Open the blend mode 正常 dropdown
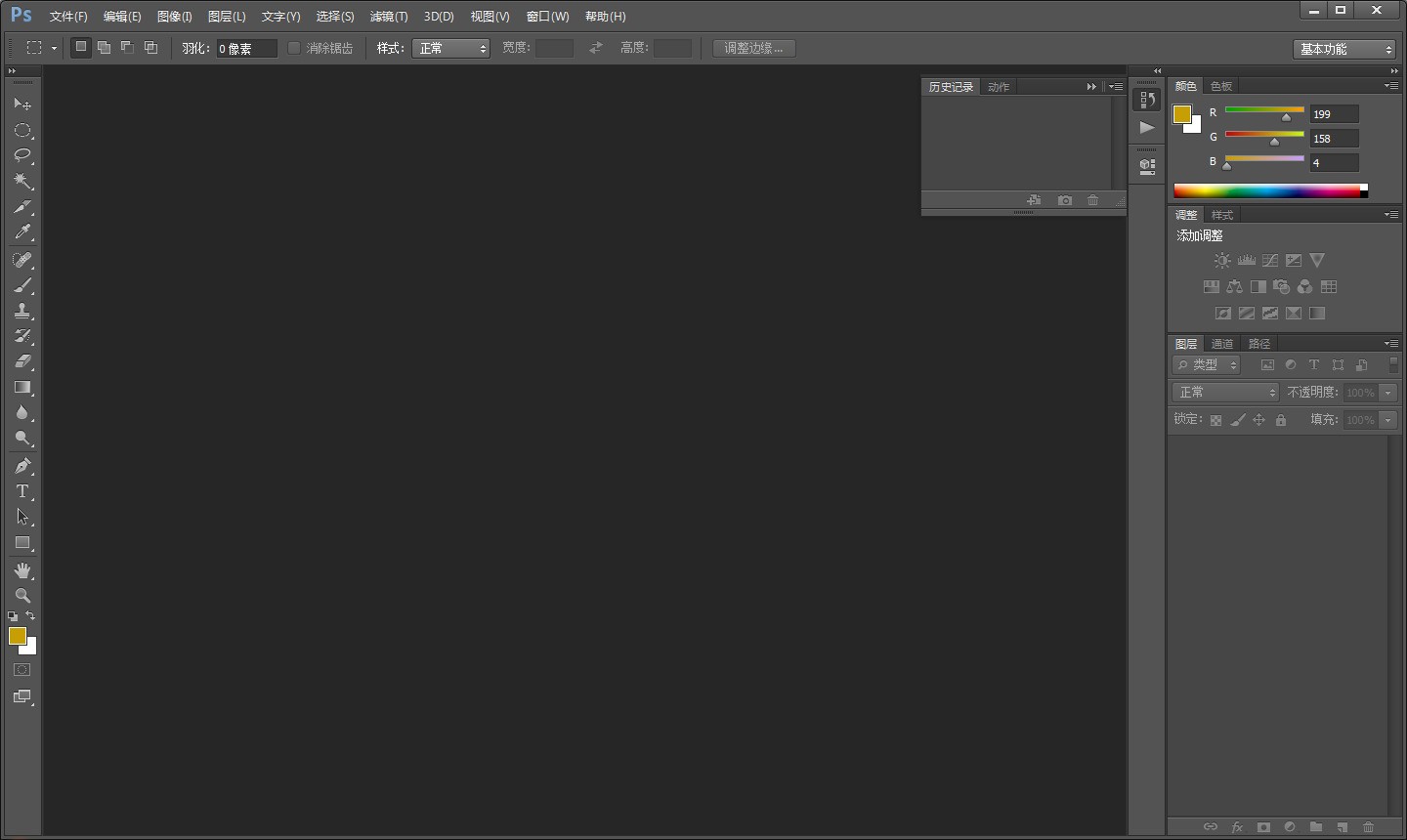The height and width of the screenshot is (840, 1407). coord(1225,392)
